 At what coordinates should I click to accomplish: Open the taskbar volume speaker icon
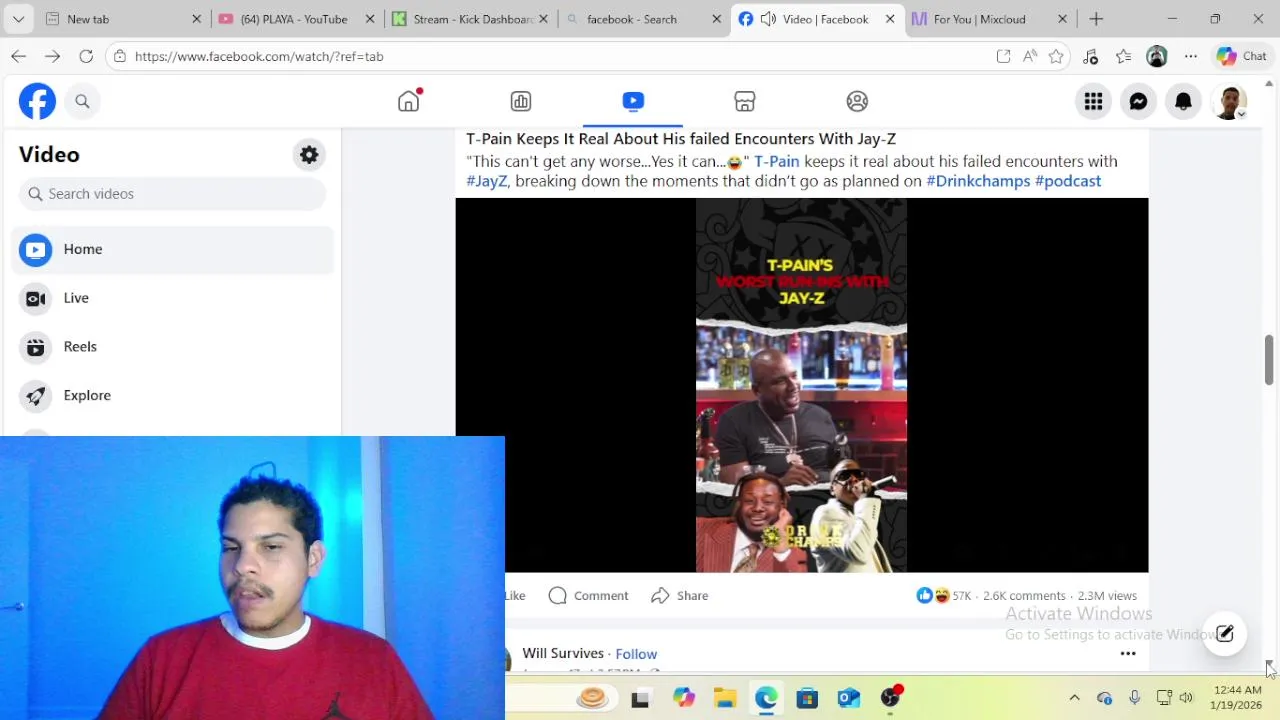(x=1186, y=698)
